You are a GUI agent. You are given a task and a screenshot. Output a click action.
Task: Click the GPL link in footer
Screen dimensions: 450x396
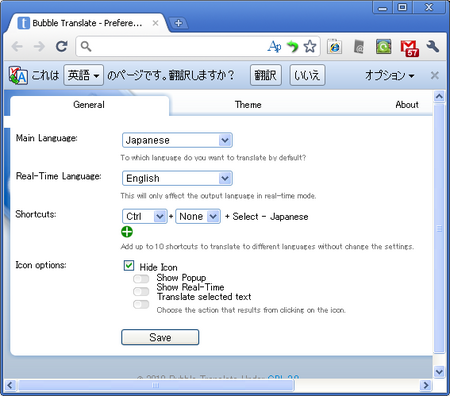pos(283,377)
